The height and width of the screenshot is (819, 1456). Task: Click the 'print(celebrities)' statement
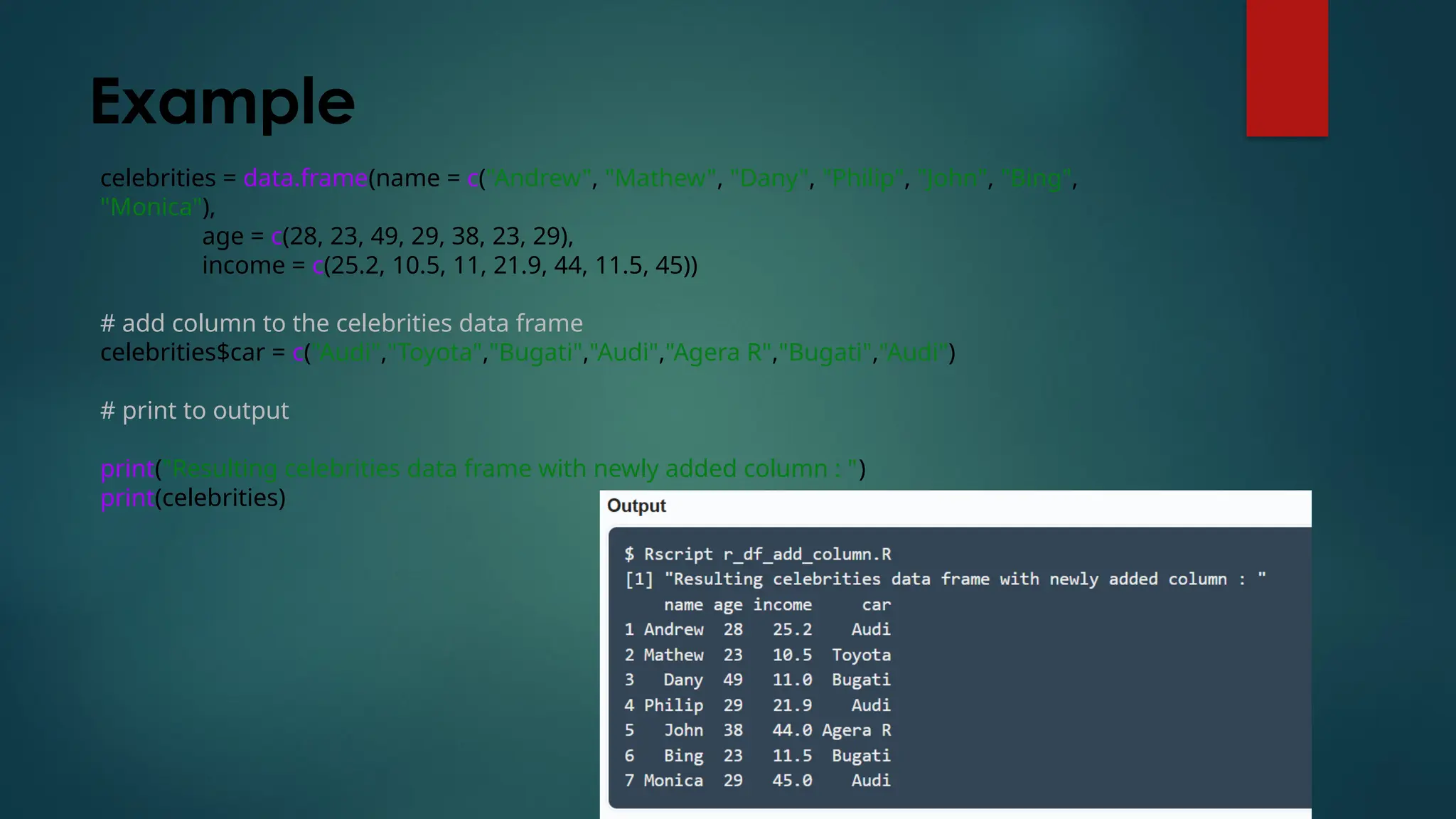193,498
